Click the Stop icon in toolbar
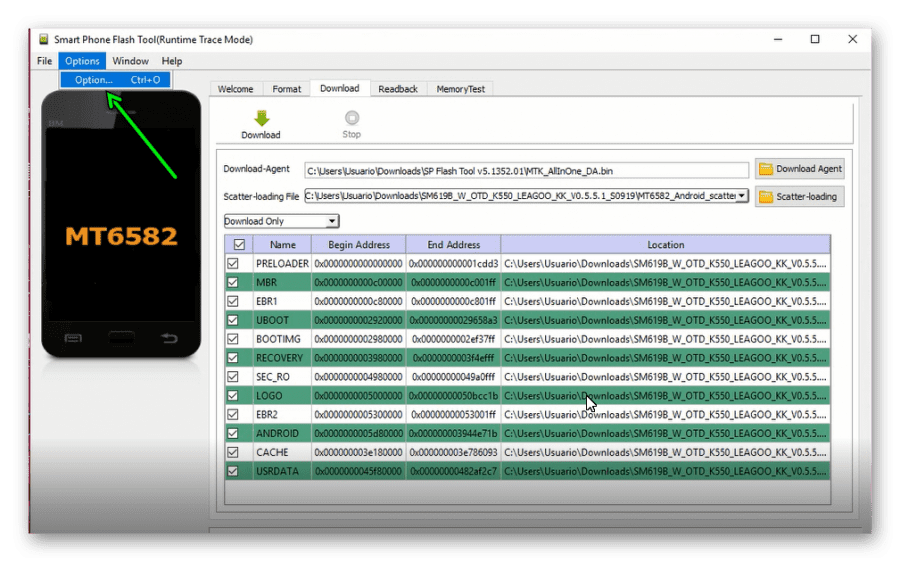 (352, 118)
